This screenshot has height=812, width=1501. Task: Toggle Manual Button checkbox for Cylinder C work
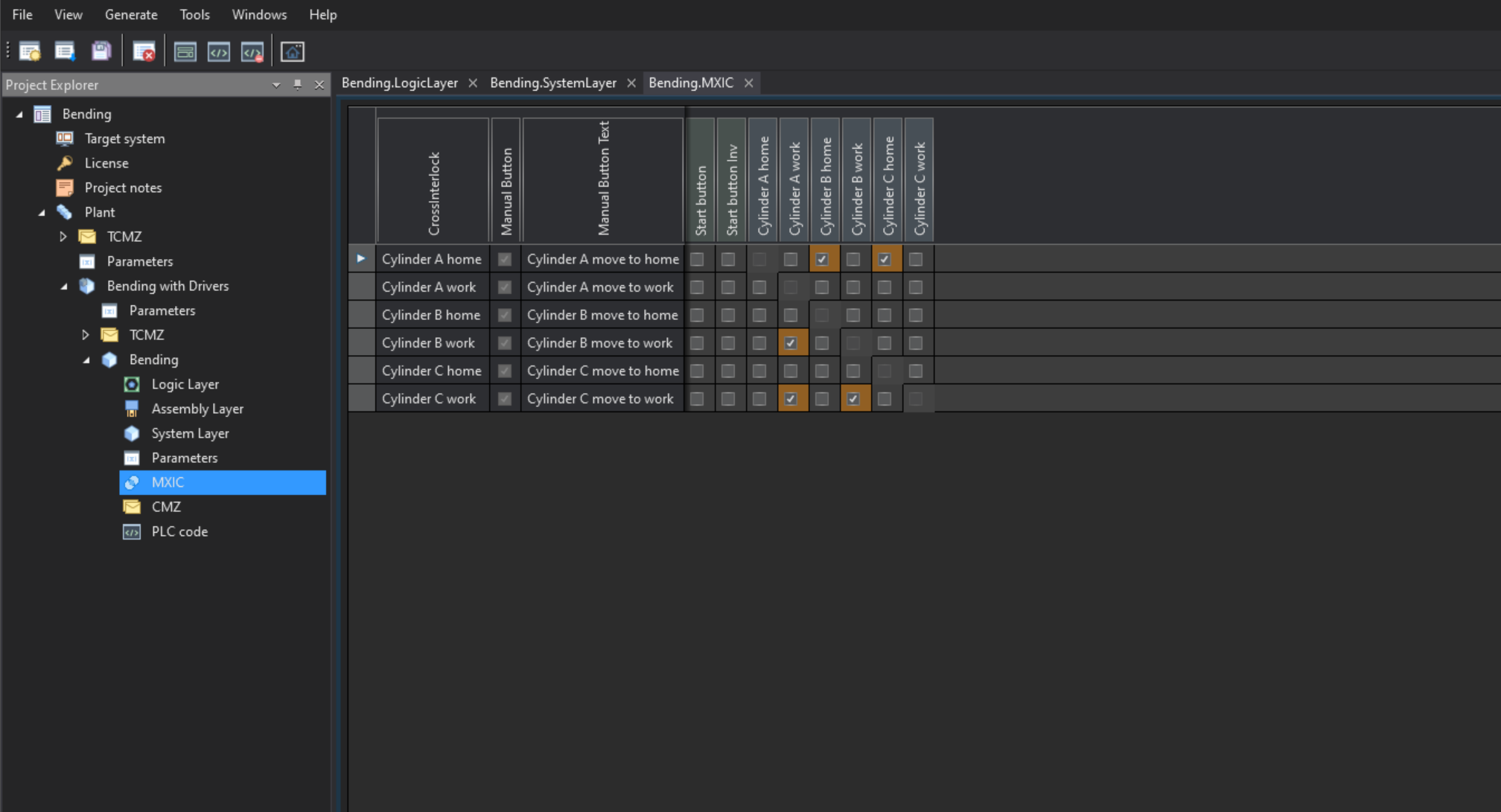[505, 399]
